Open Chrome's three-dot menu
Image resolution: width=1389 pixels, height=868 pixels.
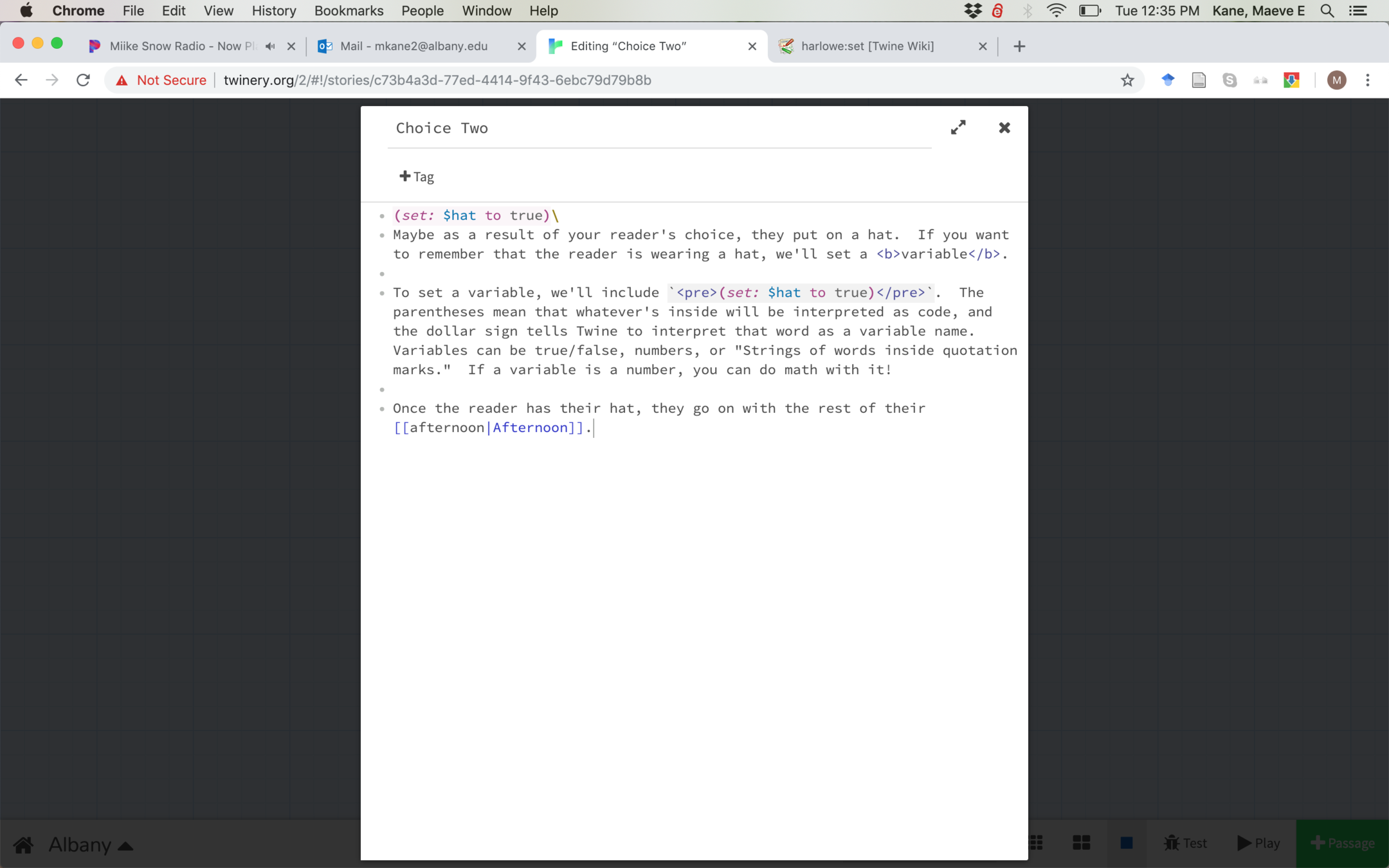pyautogui.click(x=1368, y=80)
